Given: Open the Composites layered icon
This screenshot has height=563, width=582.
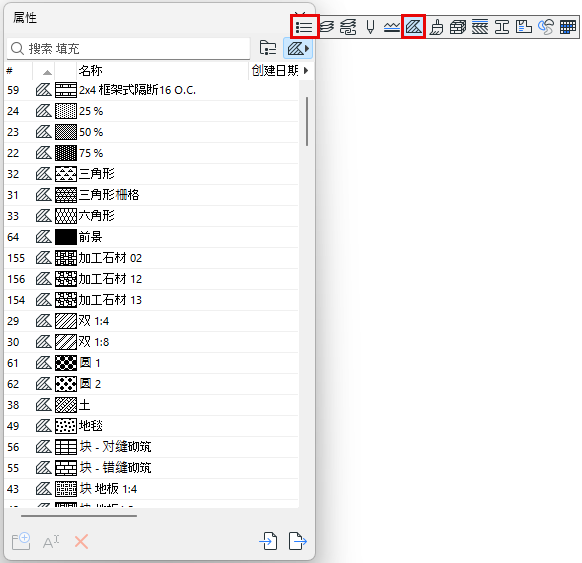Looking at the screenshot, I should (x=480, y=27).
